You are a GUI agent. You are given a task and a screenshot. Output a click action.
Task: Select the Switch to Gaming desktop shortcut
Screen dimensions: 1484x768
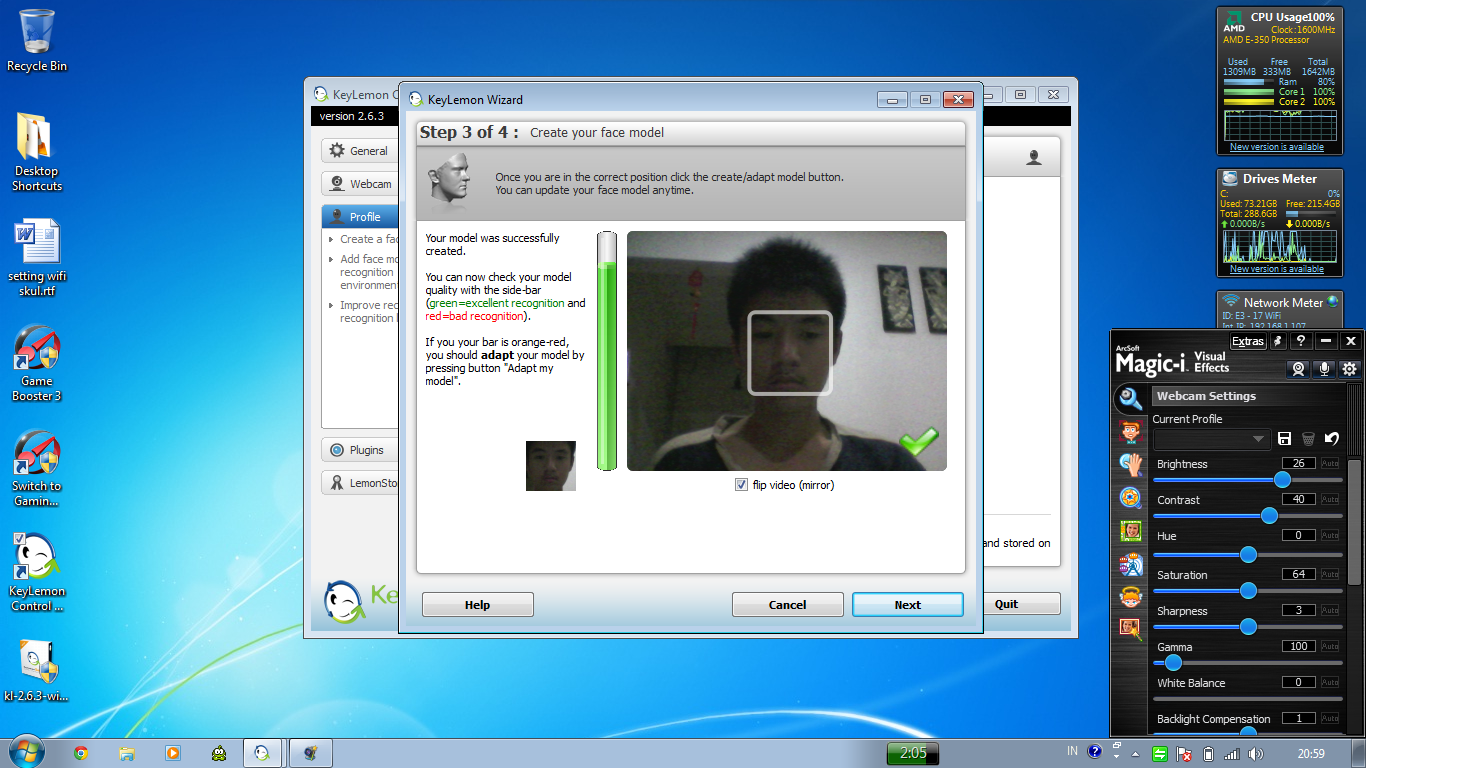[x=37, y=468]
